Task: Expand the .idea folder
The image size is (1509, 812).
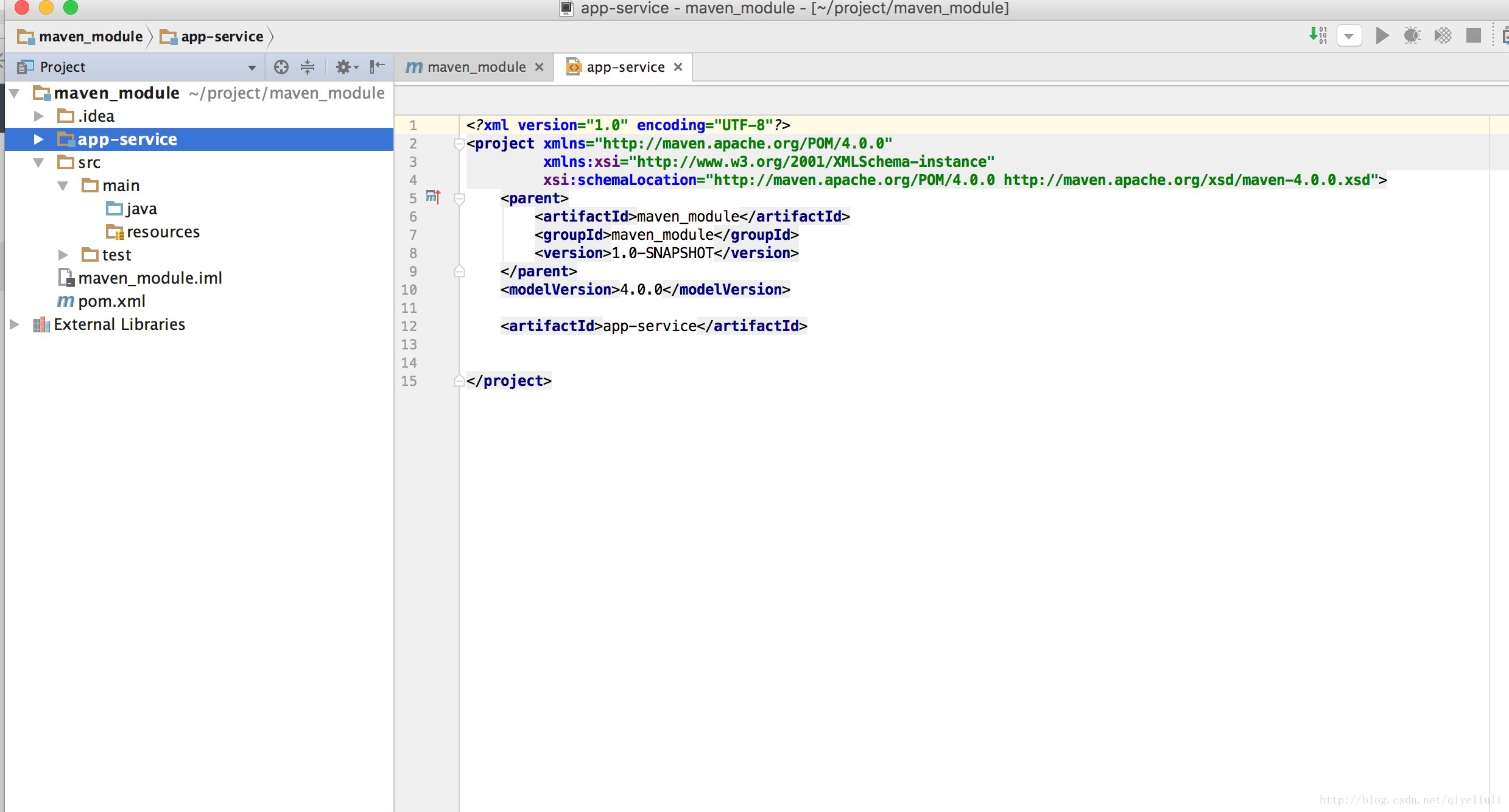Action: (39, 116)
